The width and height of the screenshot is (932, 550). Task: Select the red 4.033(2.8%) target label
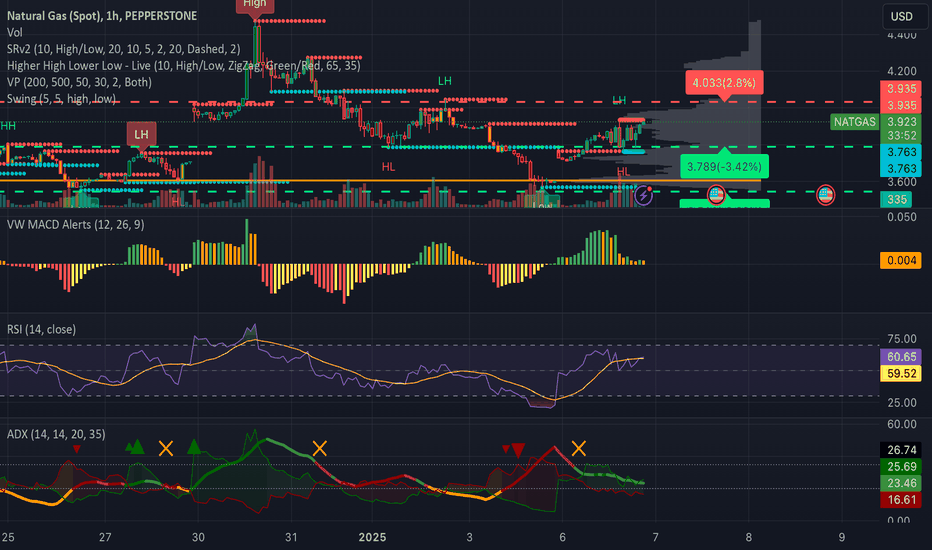tap(724, 83)
